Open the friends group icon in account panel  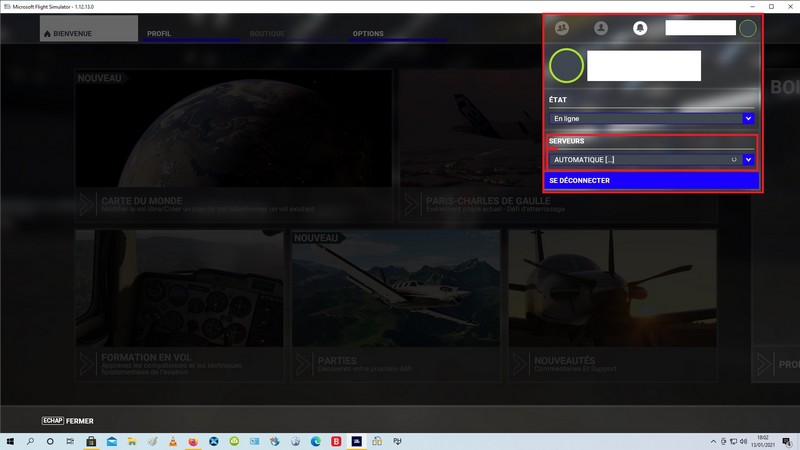tap(562, 28)
